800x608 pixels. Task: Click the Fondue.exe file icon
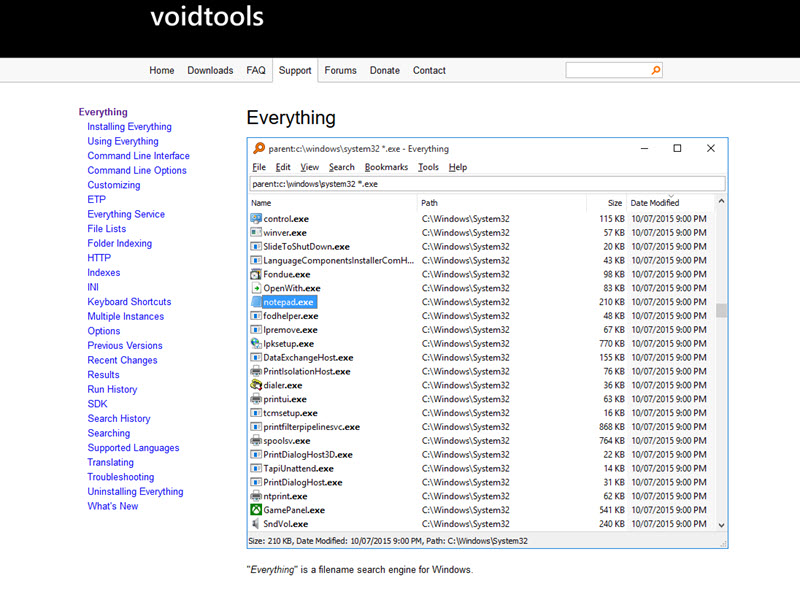(256, 274)
